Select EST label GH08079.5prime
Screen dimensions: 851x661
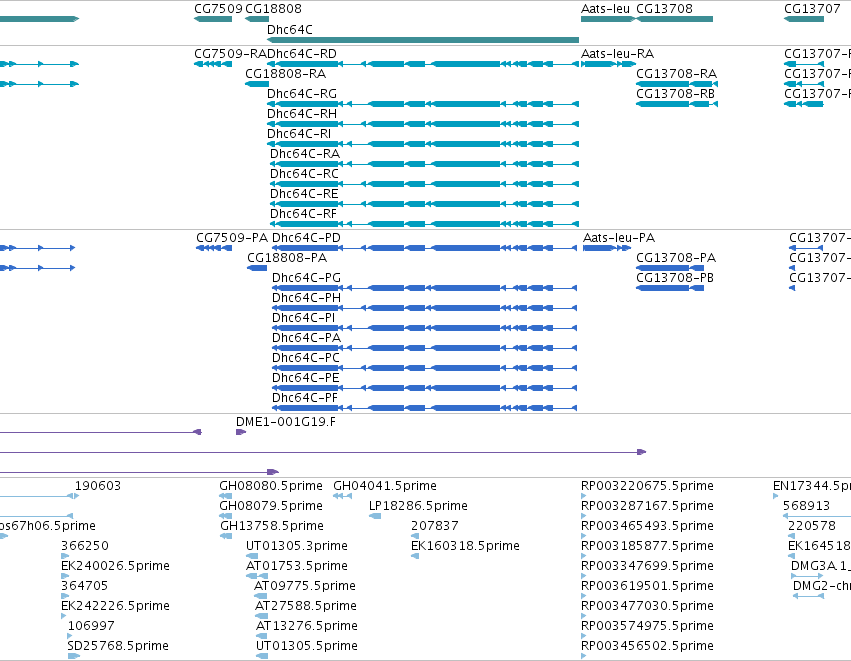271,506
